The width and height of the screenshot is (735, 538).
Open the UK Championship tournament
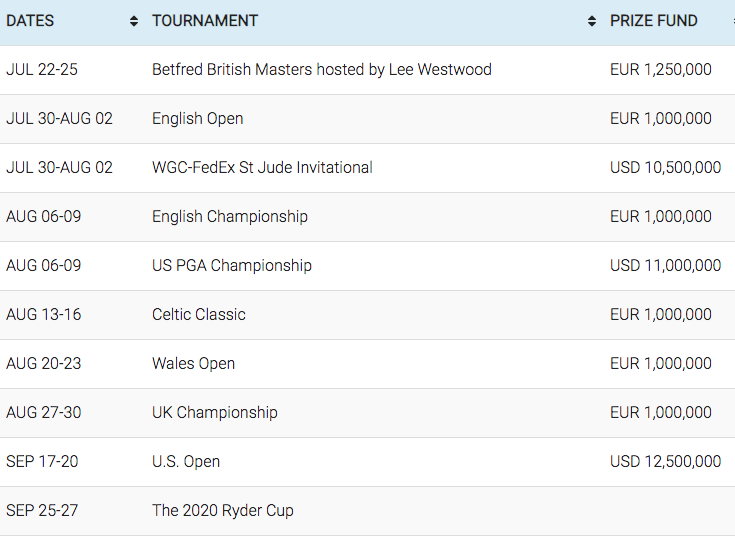point(215,412)
